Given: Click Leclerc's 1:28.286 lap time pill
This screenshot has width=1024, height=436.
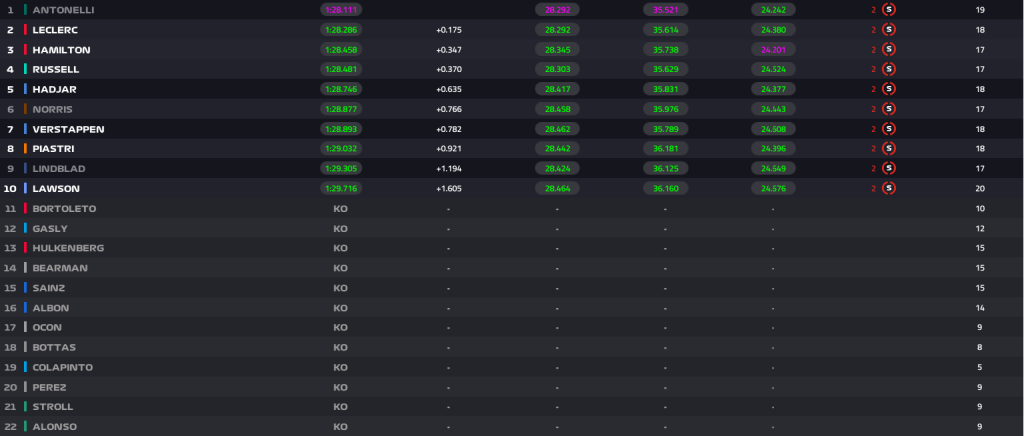Looking at the screenshot, I should 341,29.
